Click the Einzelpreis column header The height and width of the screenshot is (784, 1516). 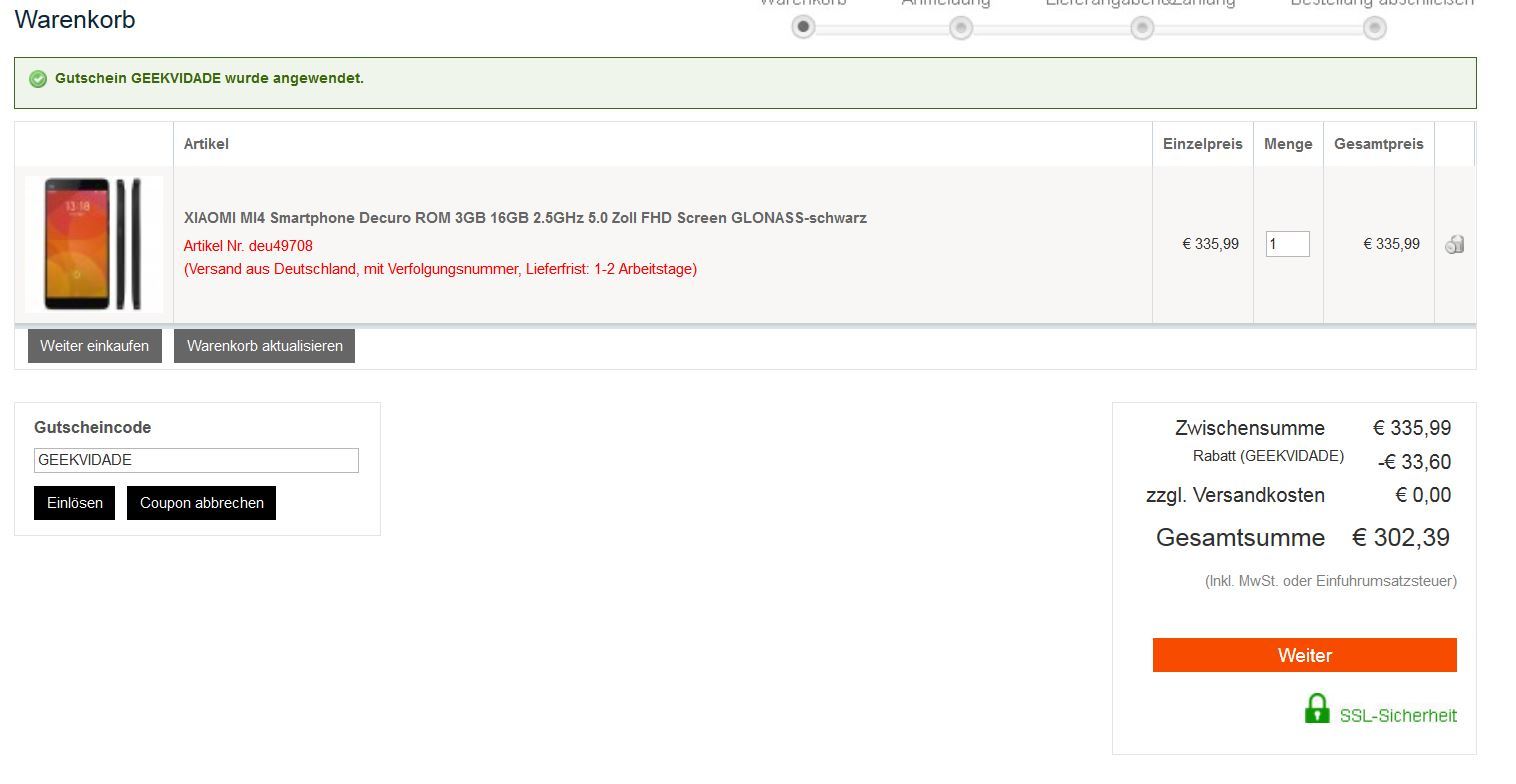[1202, 144]
